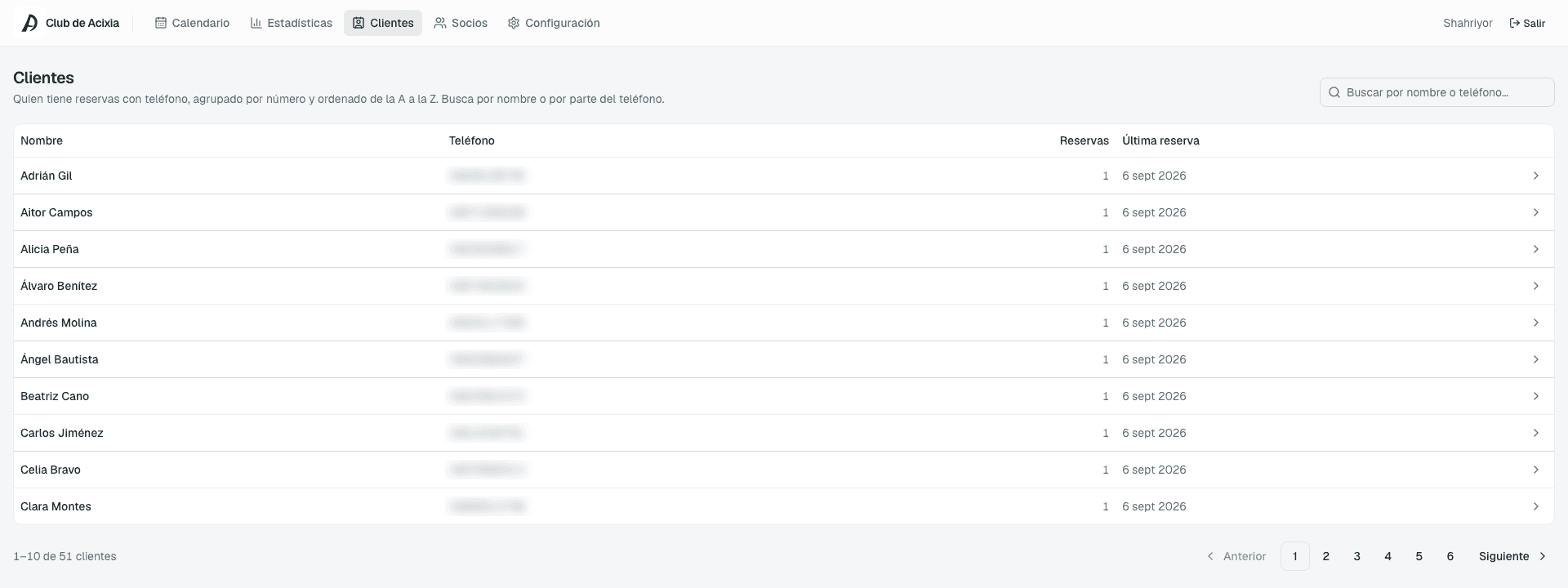Open the Calendario tab
1568x588 pixels.
tap(192, 23)
